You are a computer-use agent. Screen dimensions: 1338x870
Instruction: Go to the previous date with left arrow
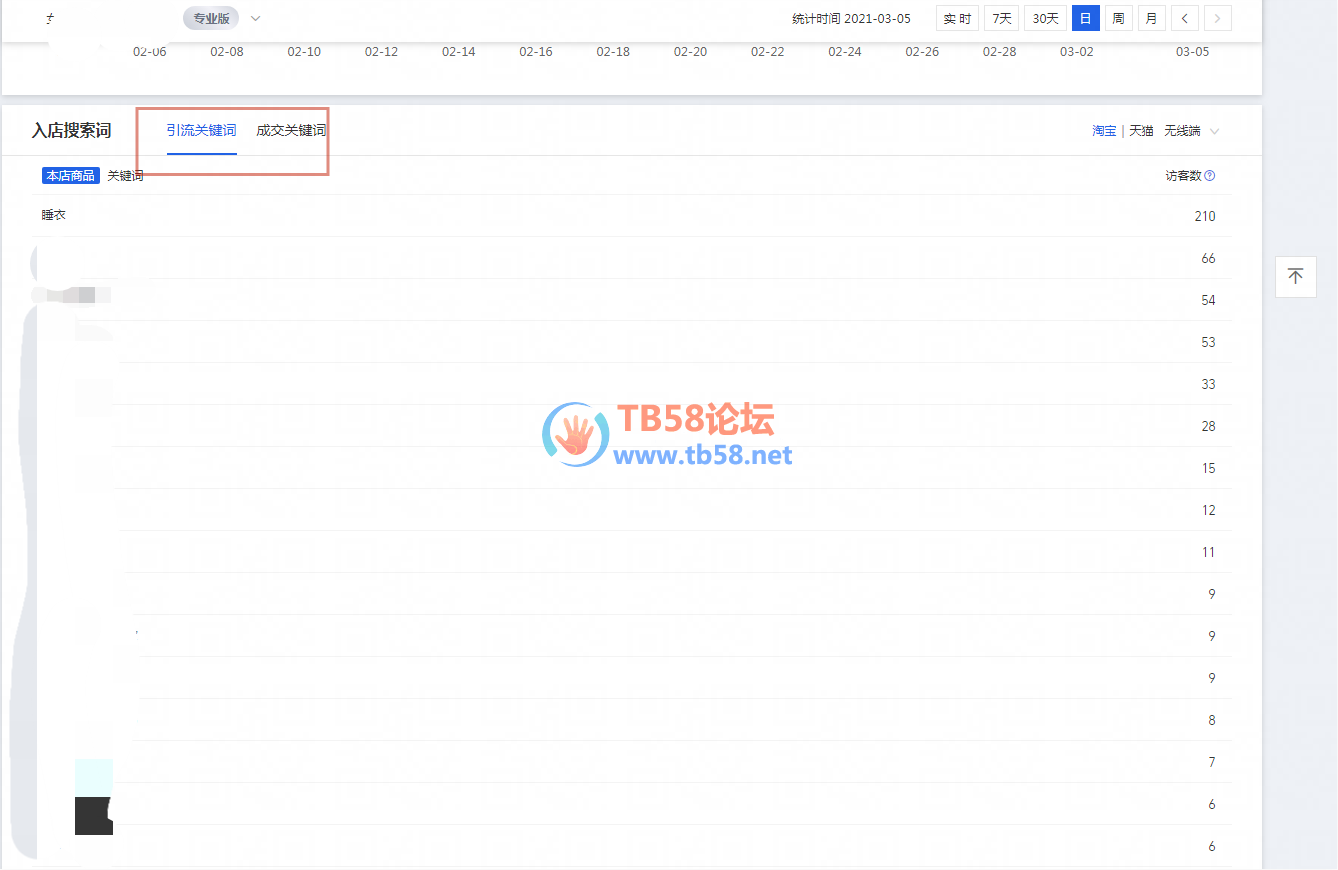pos(1185,18)
